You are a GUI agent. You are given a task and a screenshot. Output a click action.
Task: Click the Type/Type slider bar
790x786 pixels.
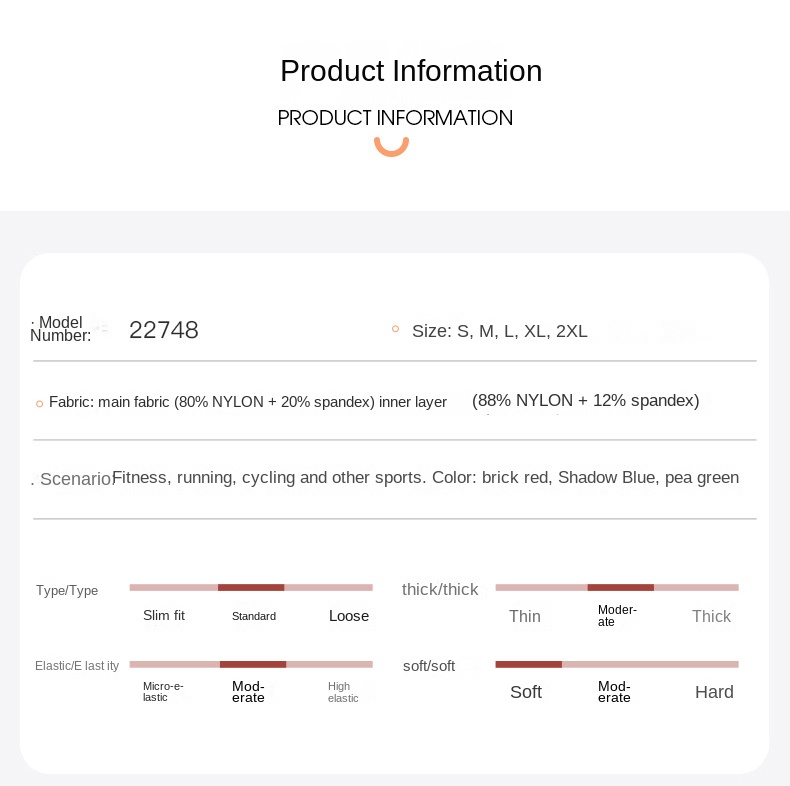(x=251, y=587)
